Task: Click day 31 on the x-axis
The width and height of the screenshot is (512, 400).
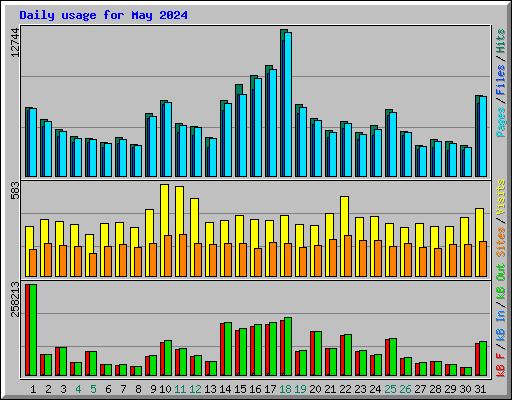Action: pyautogui.click(x=480, y=389)
